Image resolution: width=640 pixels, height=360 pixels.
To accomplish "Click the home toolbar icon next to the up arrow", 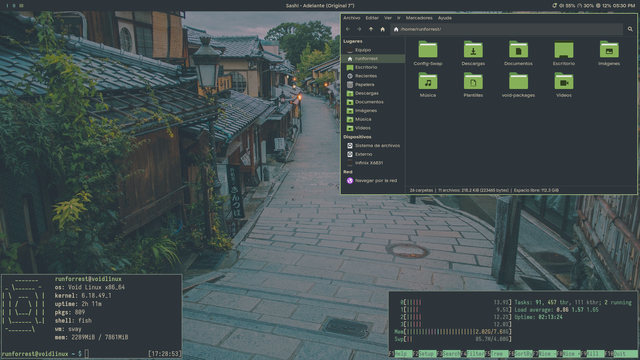I will coord(382,29).
